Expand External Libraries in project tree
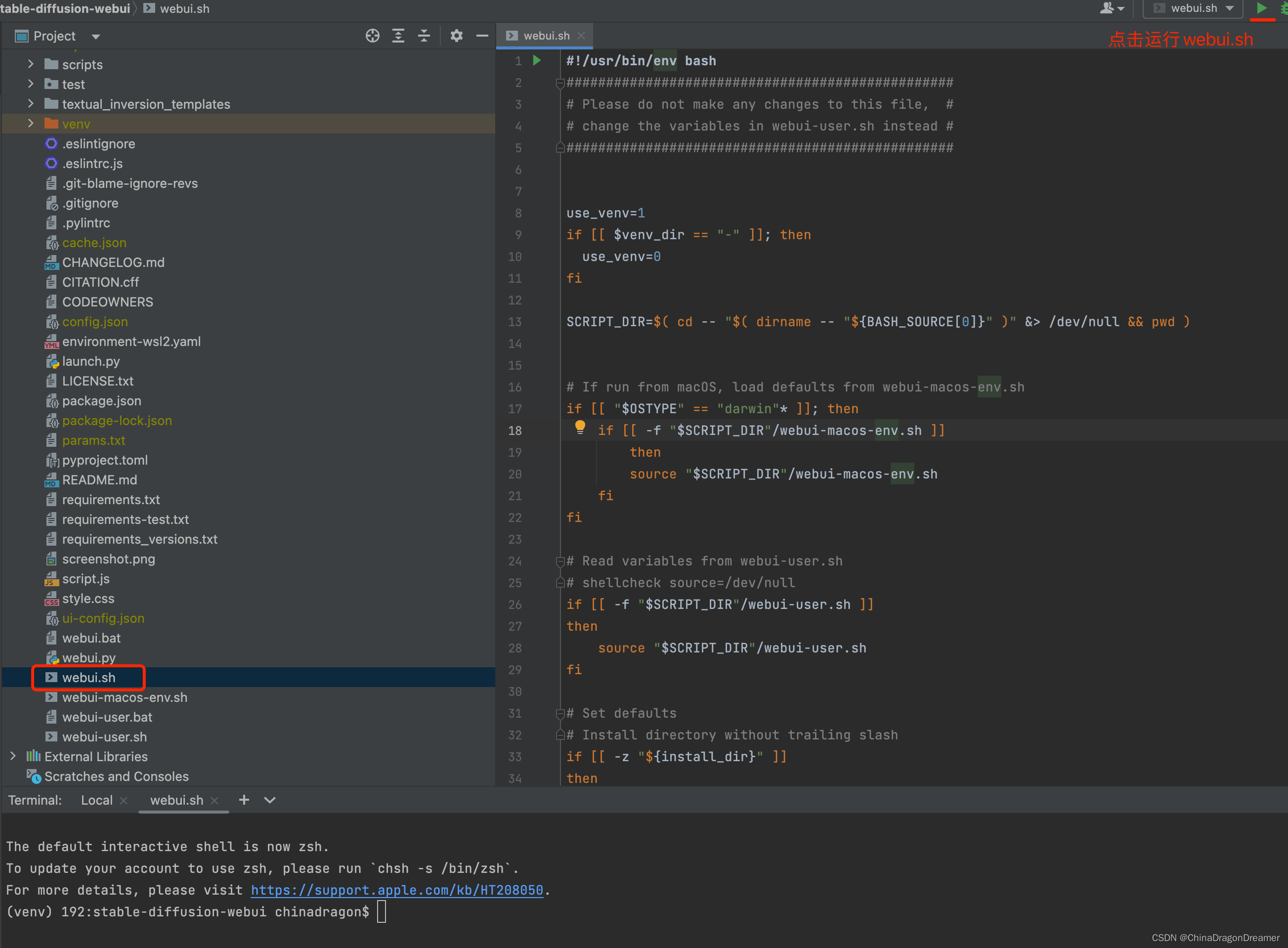The width and height of the screenshot is (1288, 948). pos(11,757)
